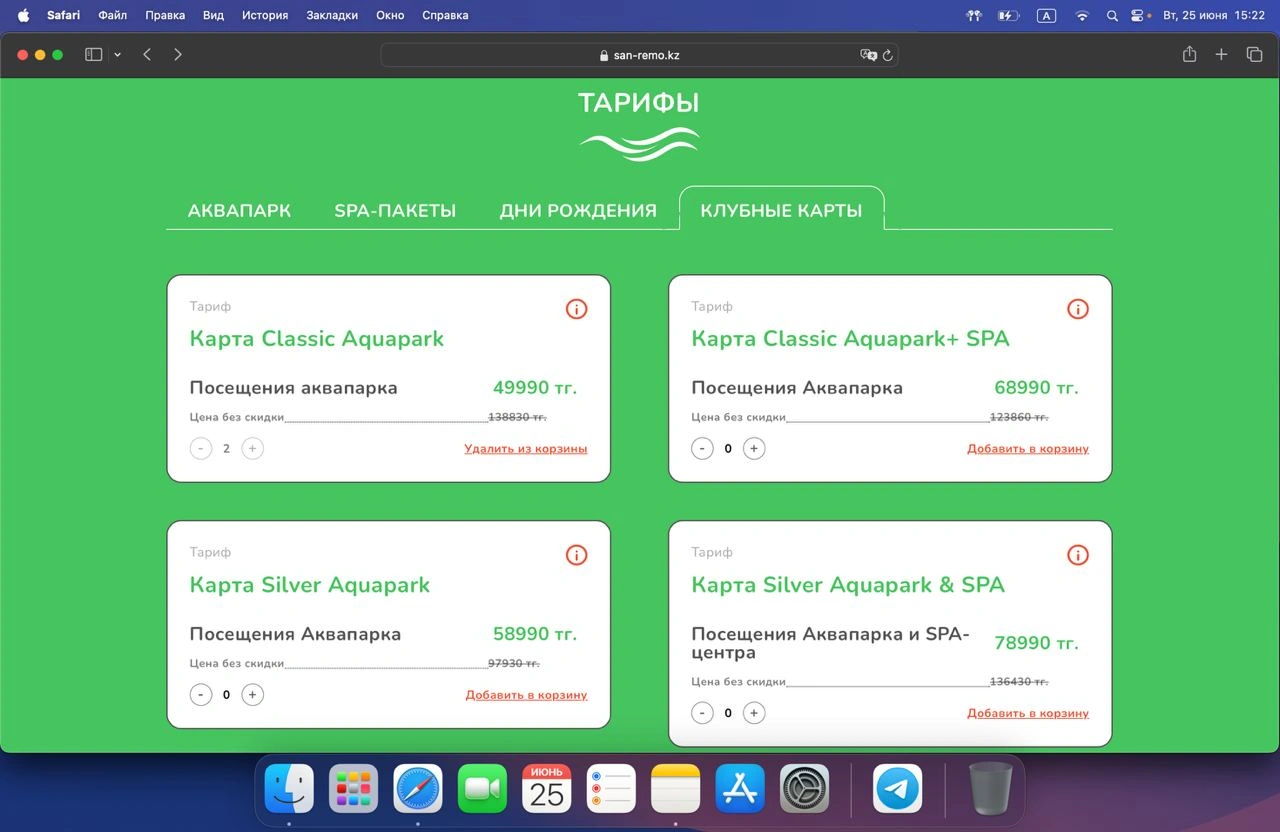Add Карта Silver Aquapark & SPA to cart
The image size is (1280, 832).
[x=1028, y=714]
